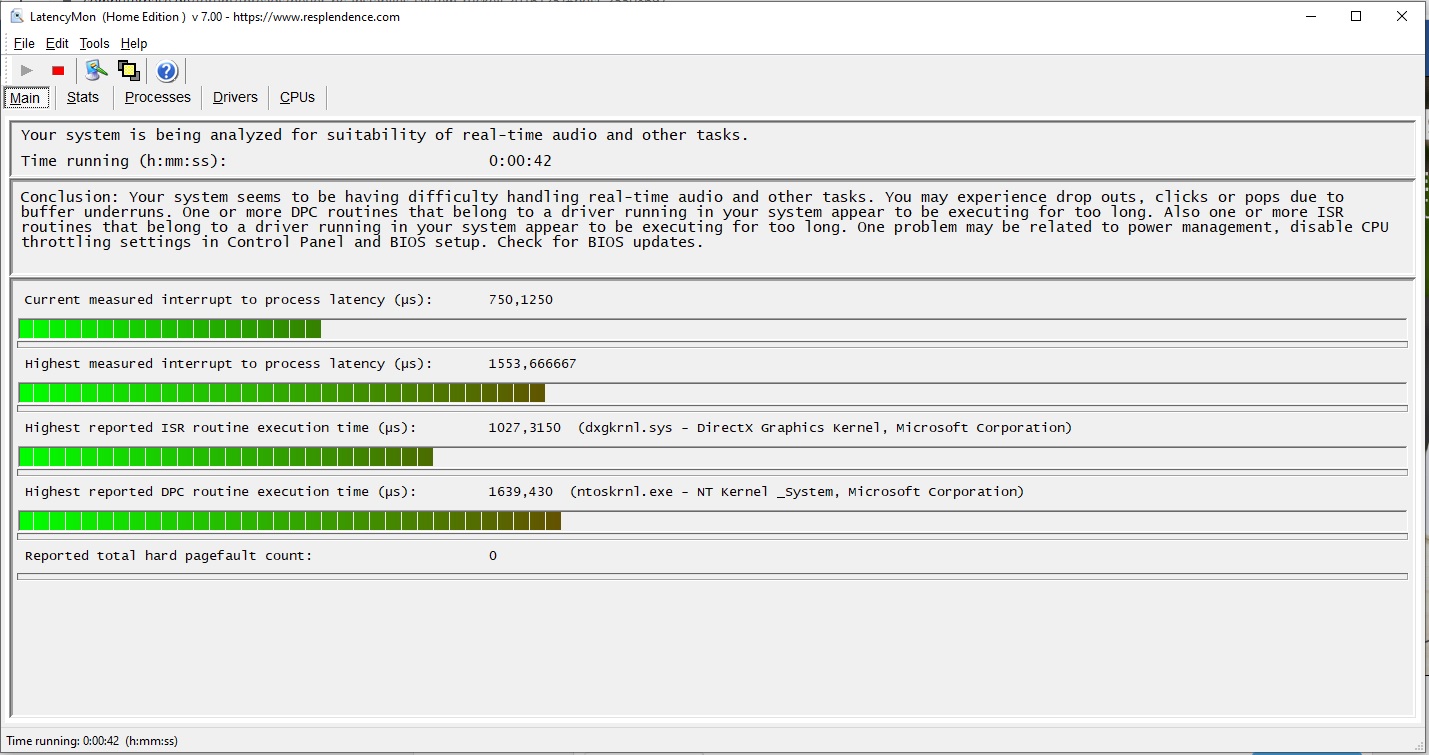1429x755 pixels.
Task: Click the 'Highest reported DPC routine execution time' label
Action: tap(220, 492)
